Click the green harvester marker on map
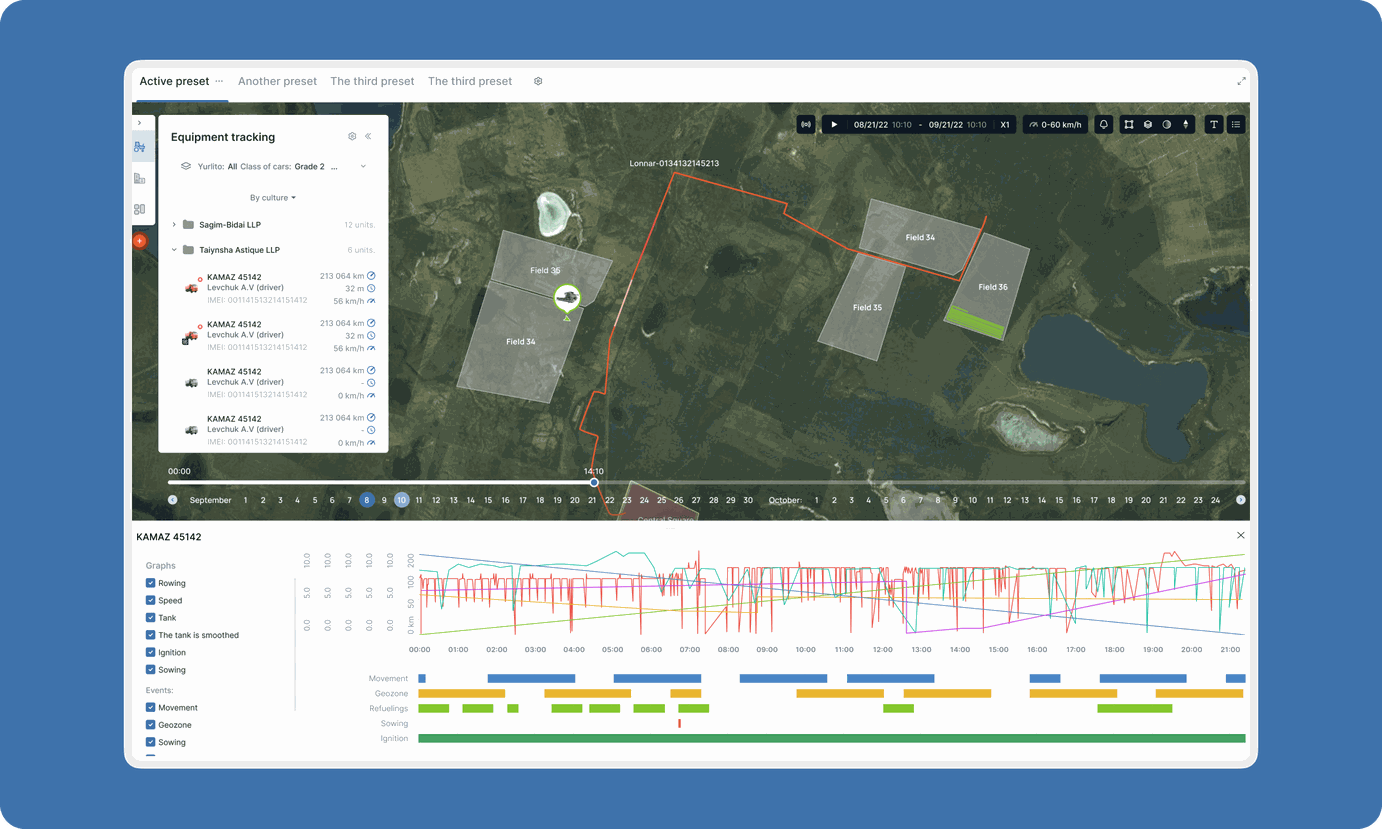This screenshot has width=1382, height=829. pos(567,297)
